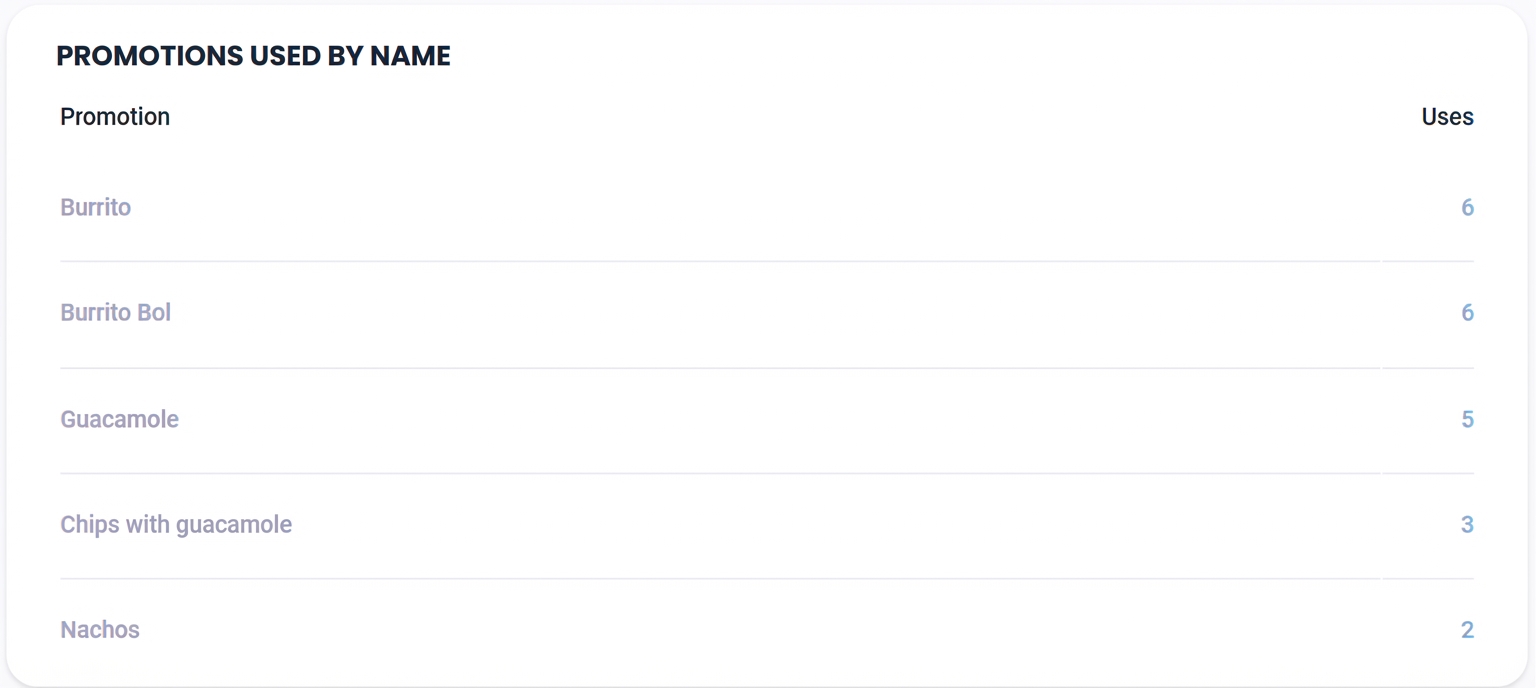Click Guacamole's uses count of 5
Screen dimensions: 1536x688
click(1467, 418)
